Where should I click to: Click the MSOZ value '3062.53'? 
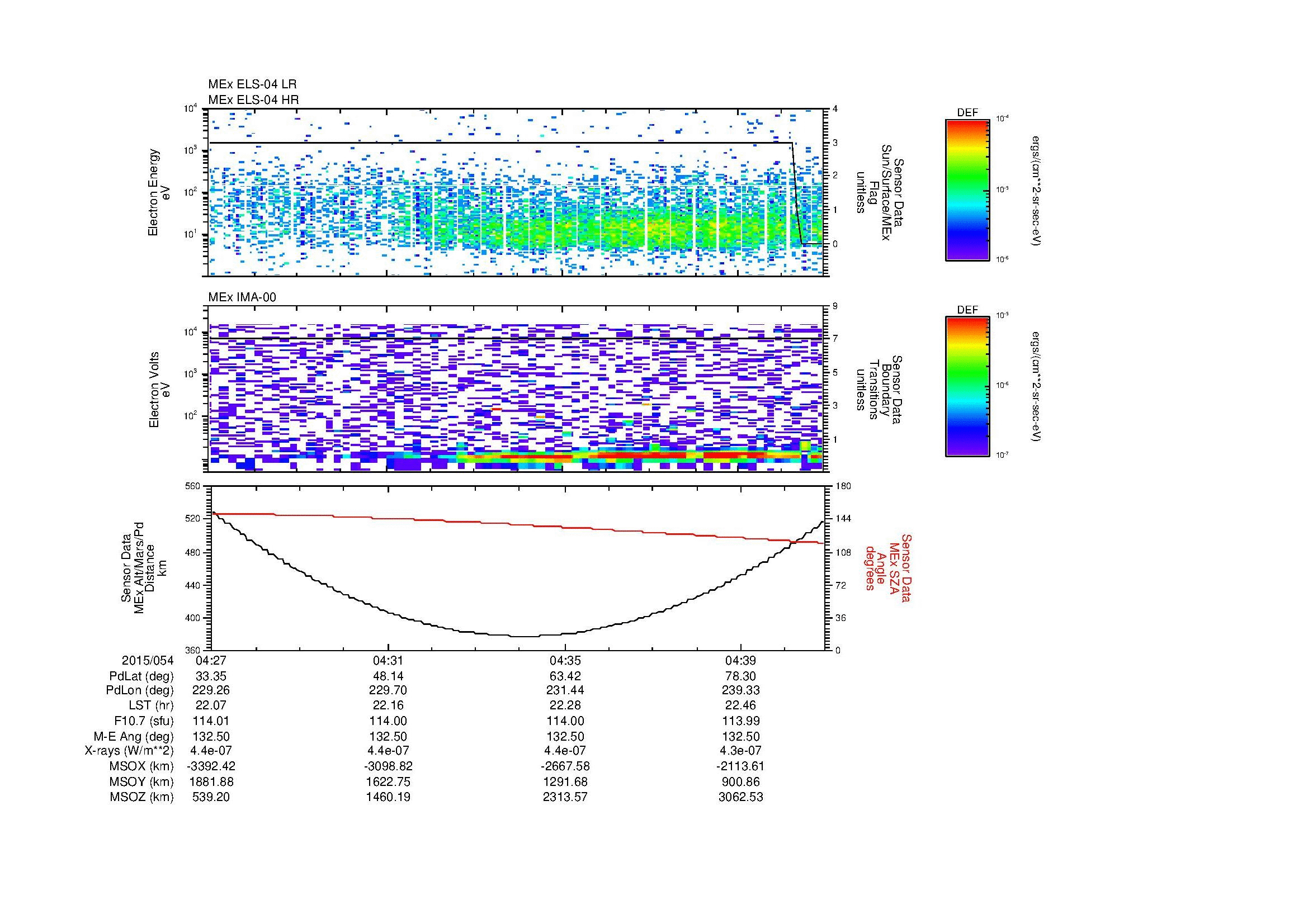coord(740,797)
